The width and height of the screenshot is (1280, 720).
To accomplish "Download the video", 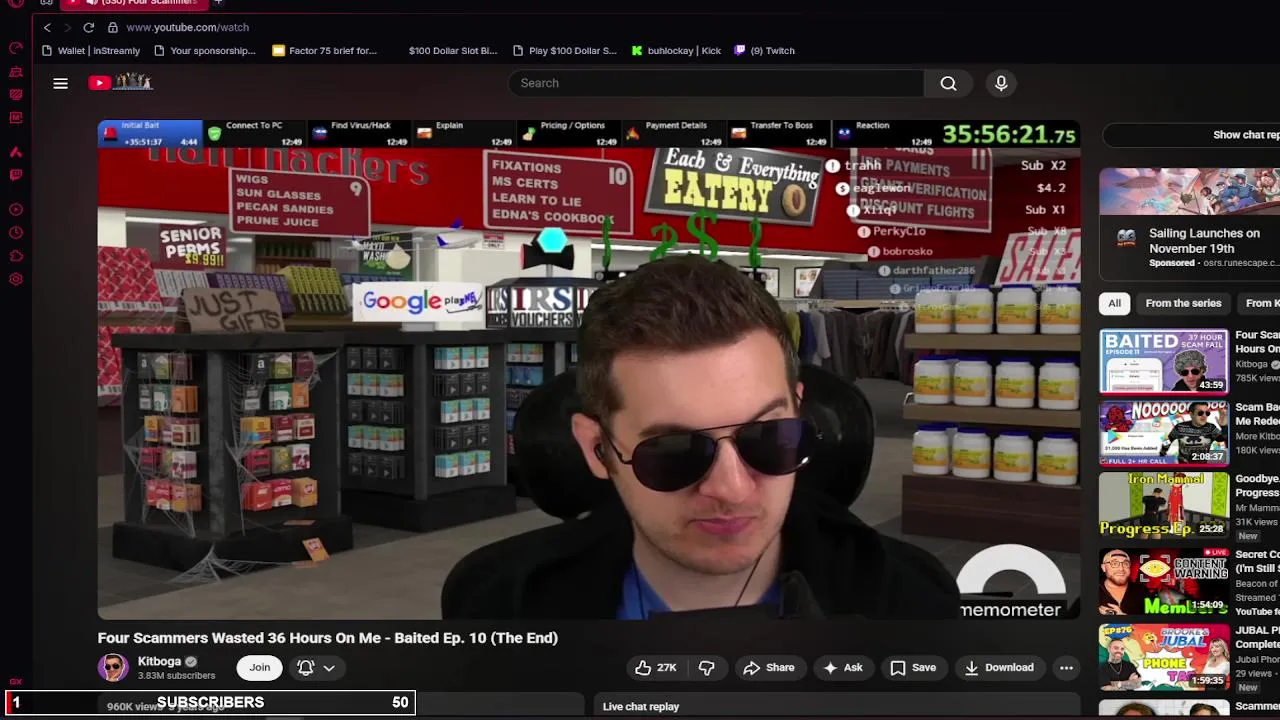I will click(999, 667).
